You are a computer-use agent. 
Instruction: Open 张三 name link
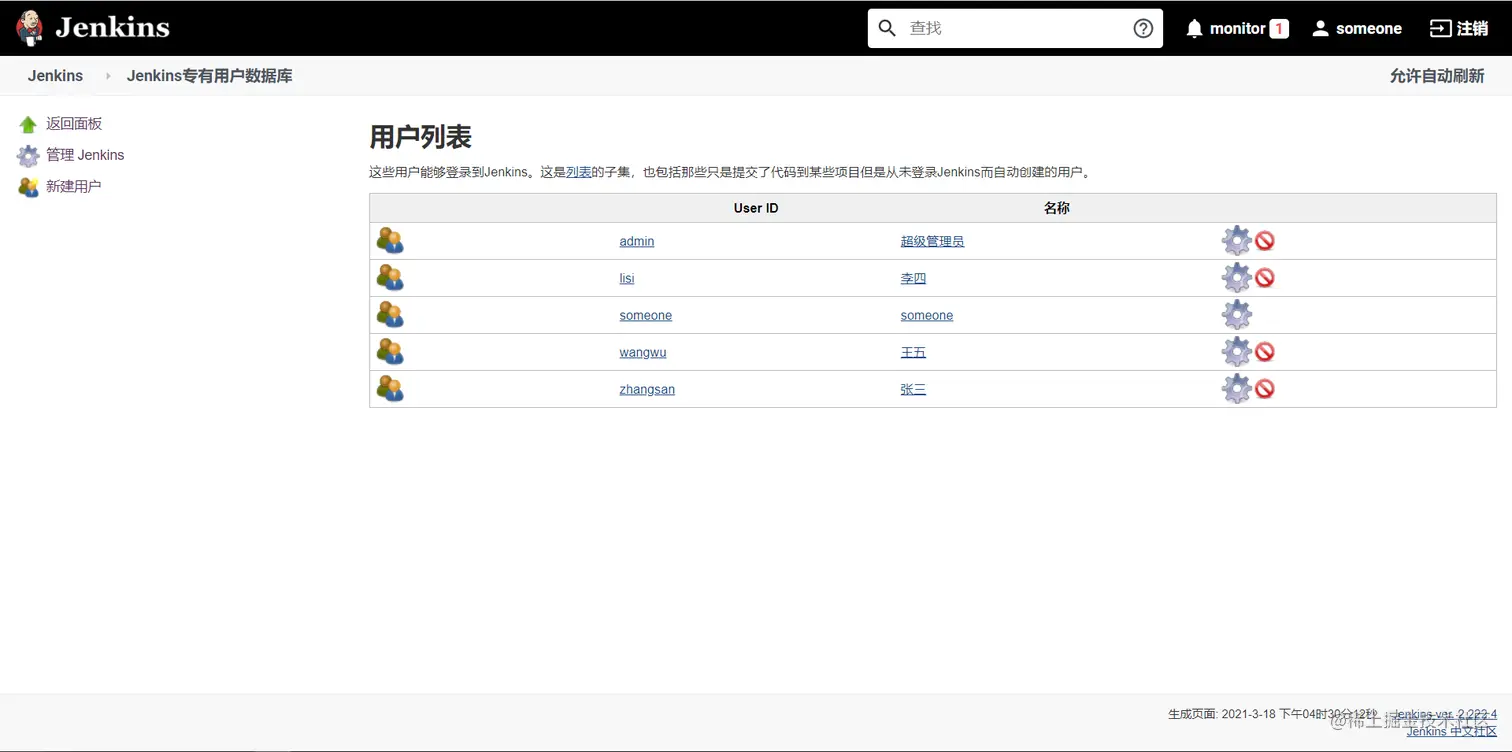coord(913,389)
